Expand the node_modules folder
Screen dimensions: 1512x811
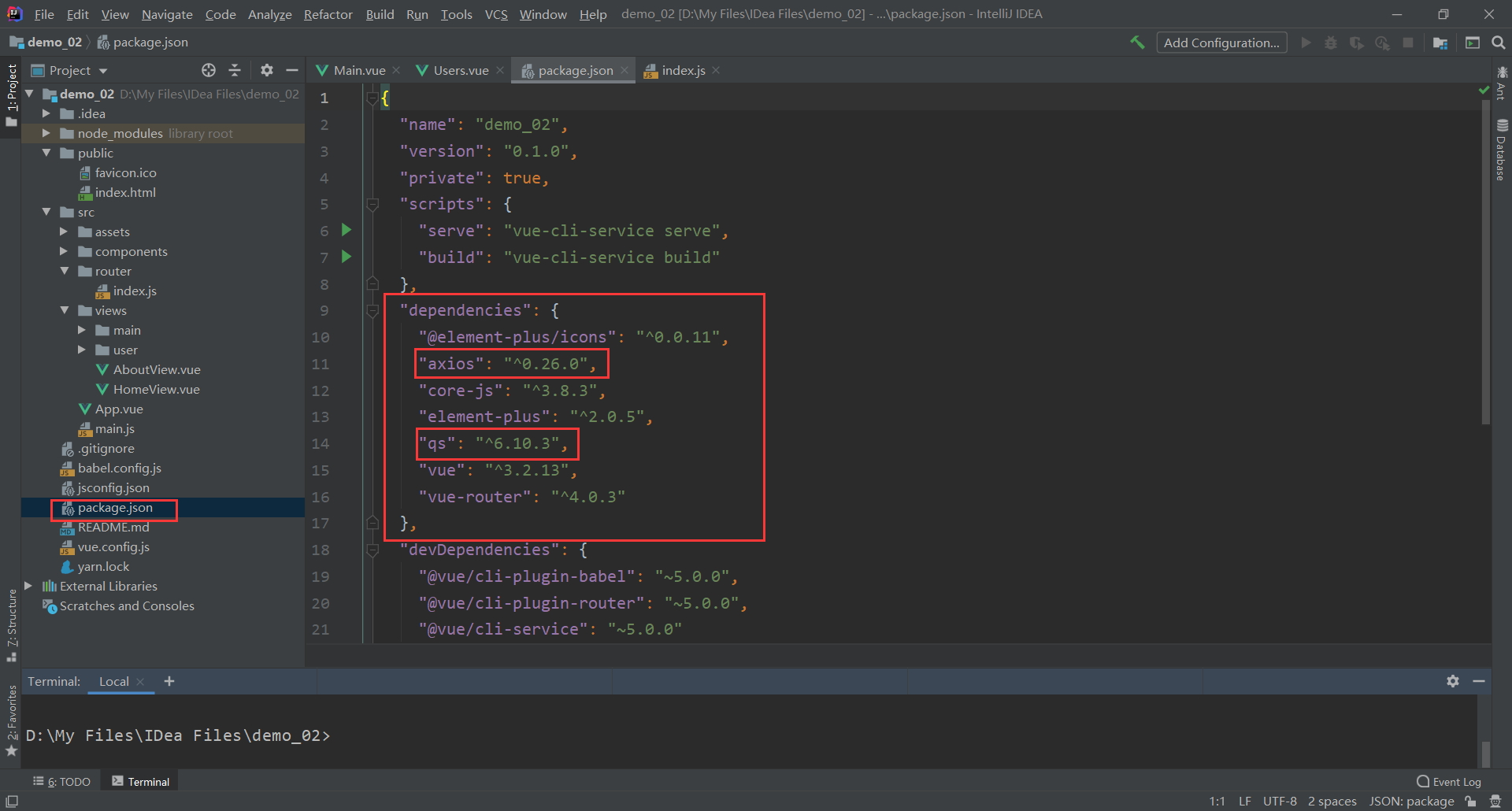tap(46, 133)
